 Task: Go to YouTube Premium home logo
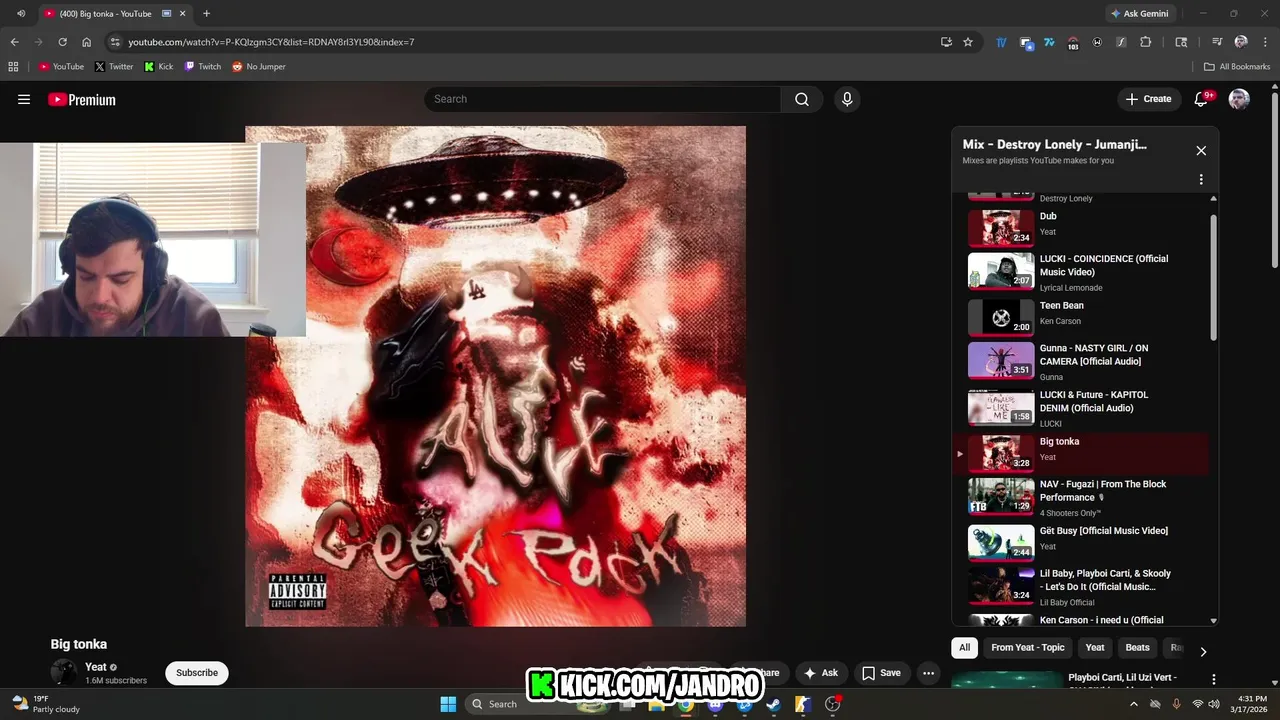coord(82,99)
